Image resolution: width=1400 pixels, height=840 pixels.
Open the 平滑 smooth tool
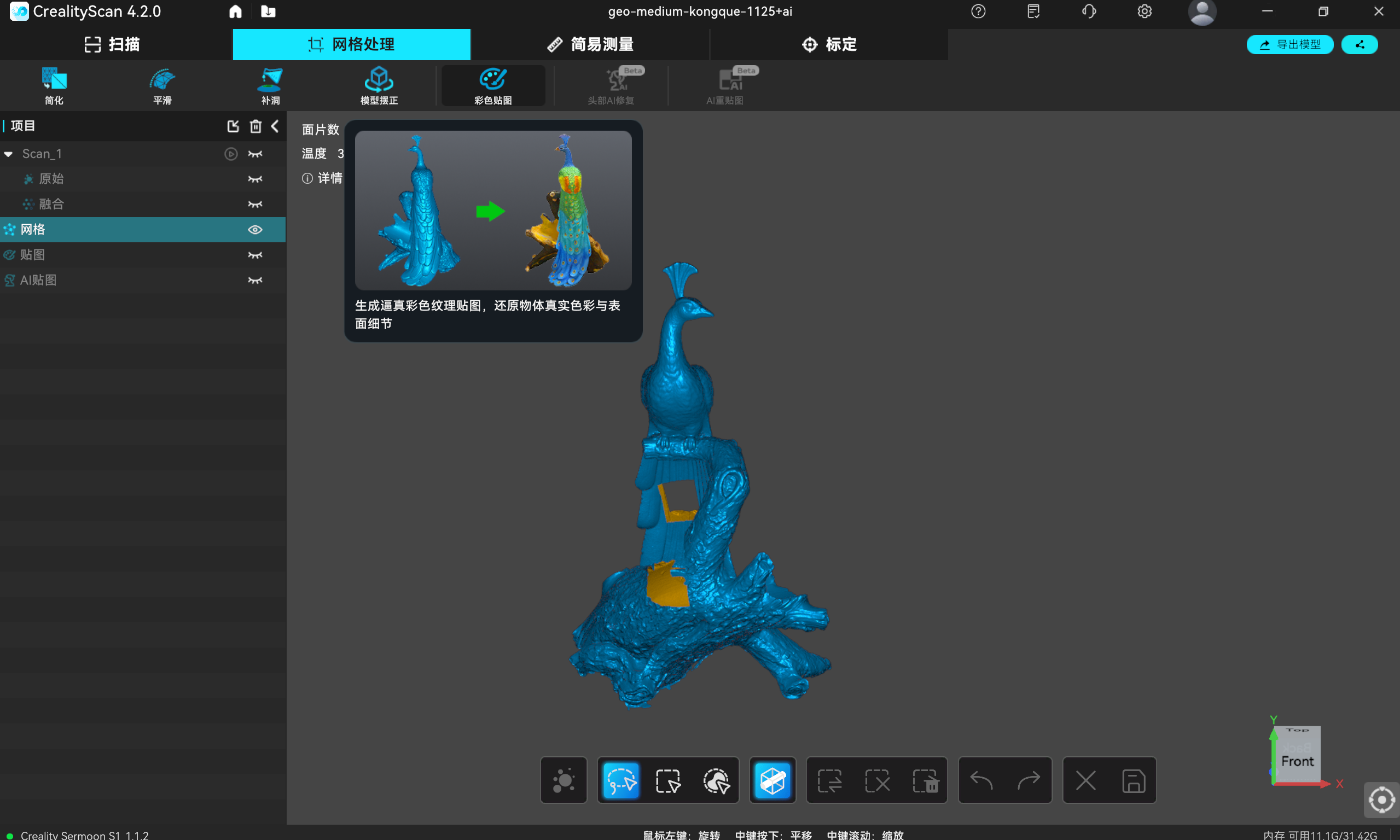[162, 85]
